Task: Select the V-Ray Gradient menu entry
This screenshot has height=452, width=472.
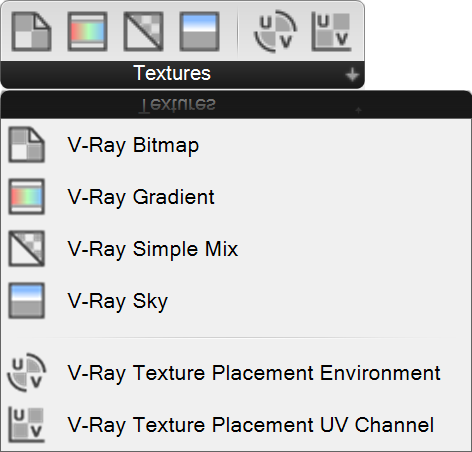Action: (x=141, y=197)
